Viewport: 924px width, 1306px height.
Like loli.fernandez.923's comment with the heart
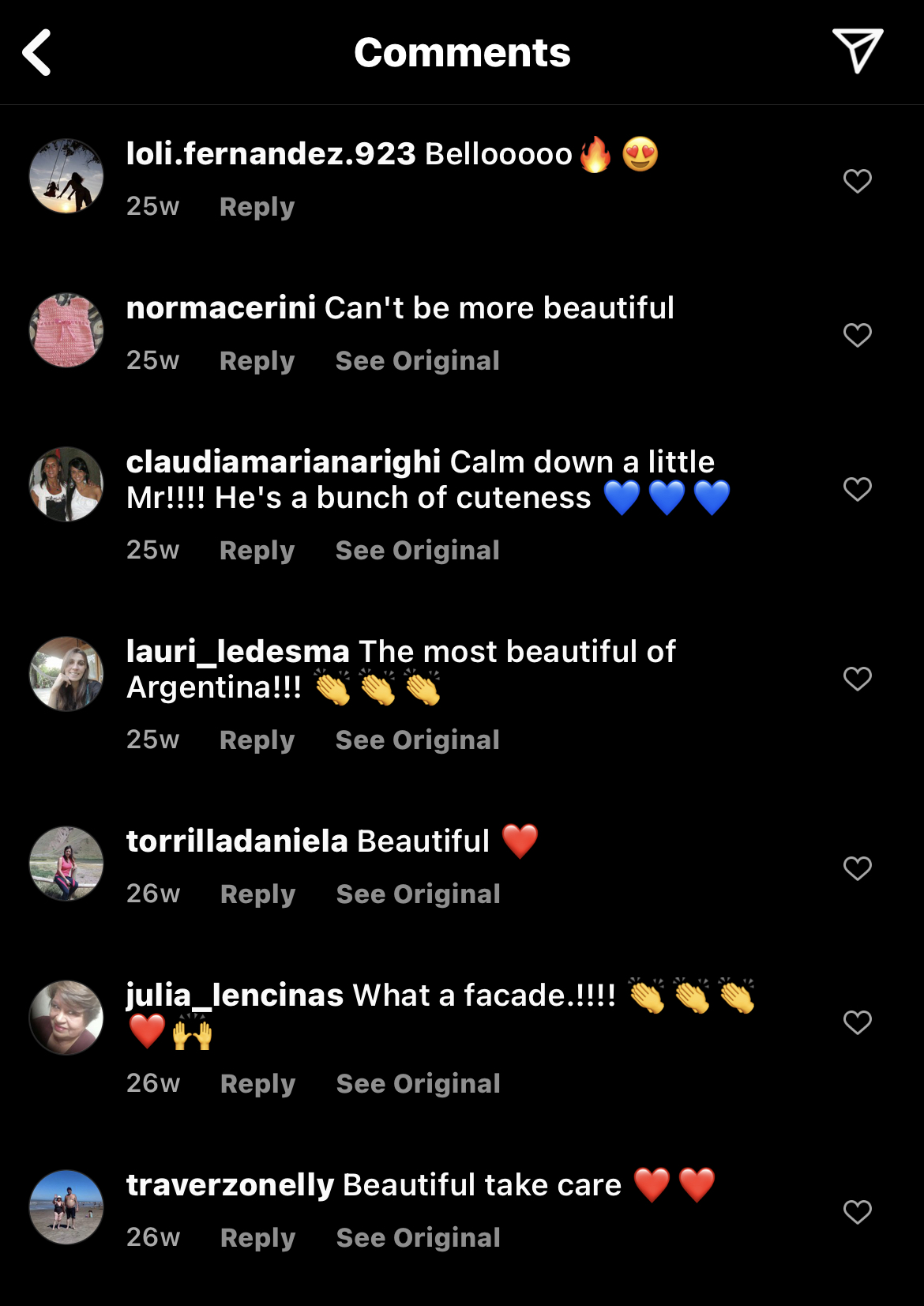click(858, 181)
